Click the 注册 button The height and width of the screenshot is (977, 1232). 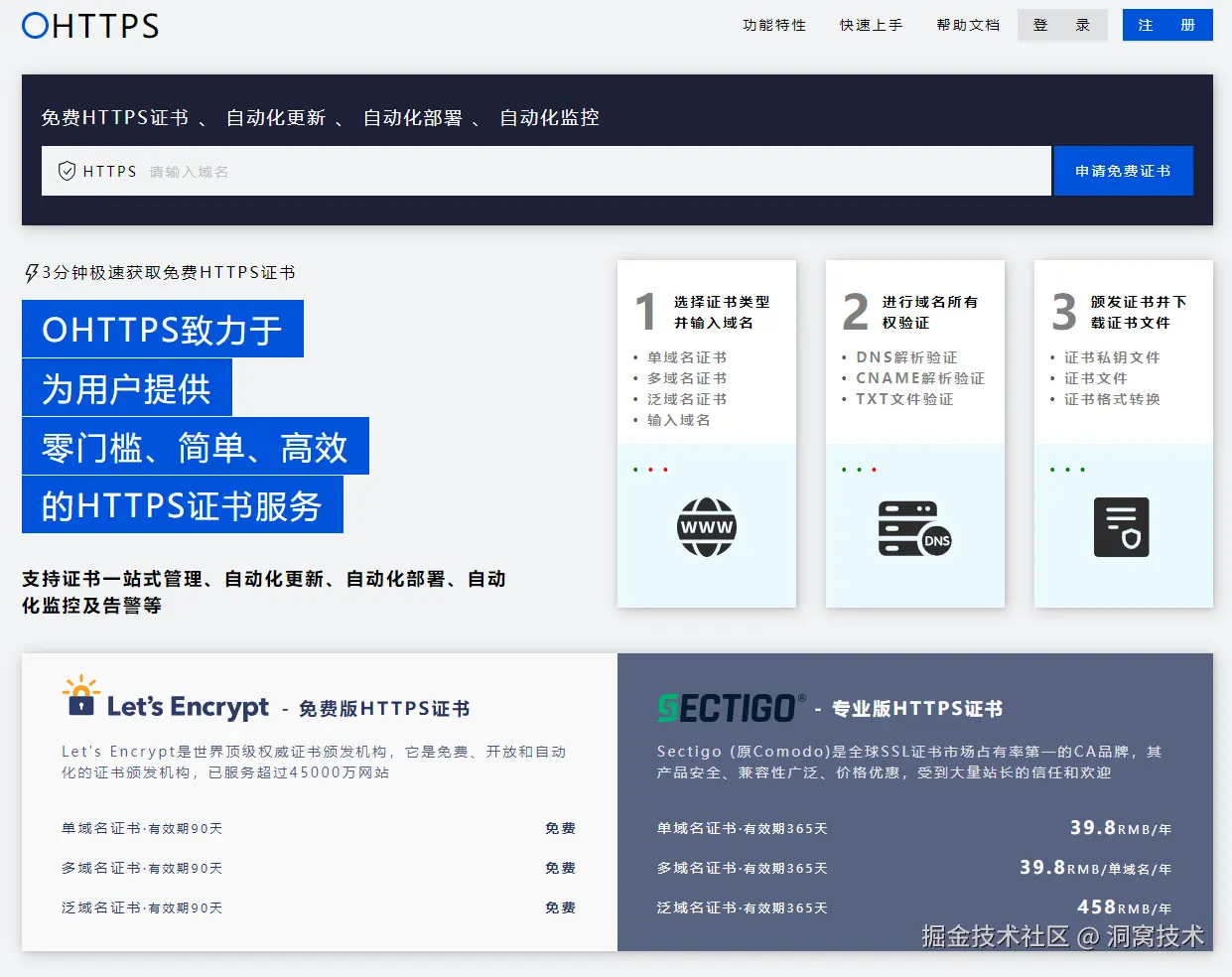coord(1167,25)
